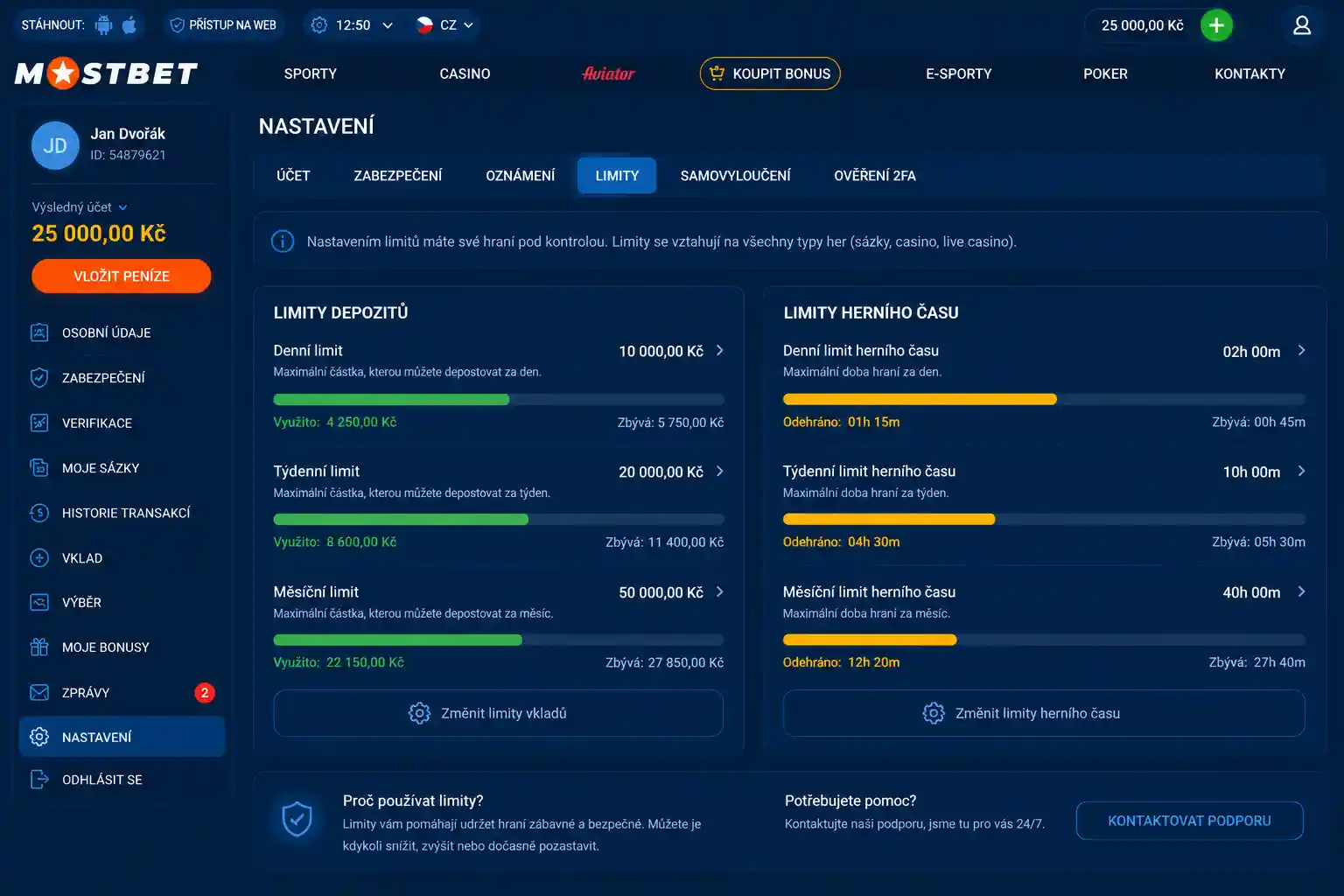
Task: Click shield icon beside Proč používat limity
Action: point(297,820)
